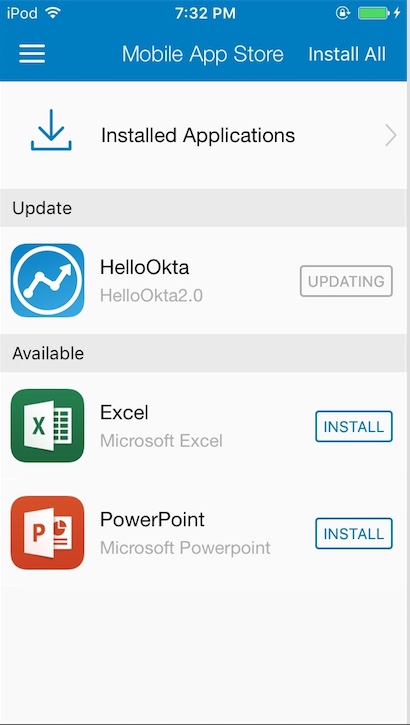Expand Installed Applications via chevron
Image resolution: width=410 pixels, height=725 pixels.
(x=391, y=136)
